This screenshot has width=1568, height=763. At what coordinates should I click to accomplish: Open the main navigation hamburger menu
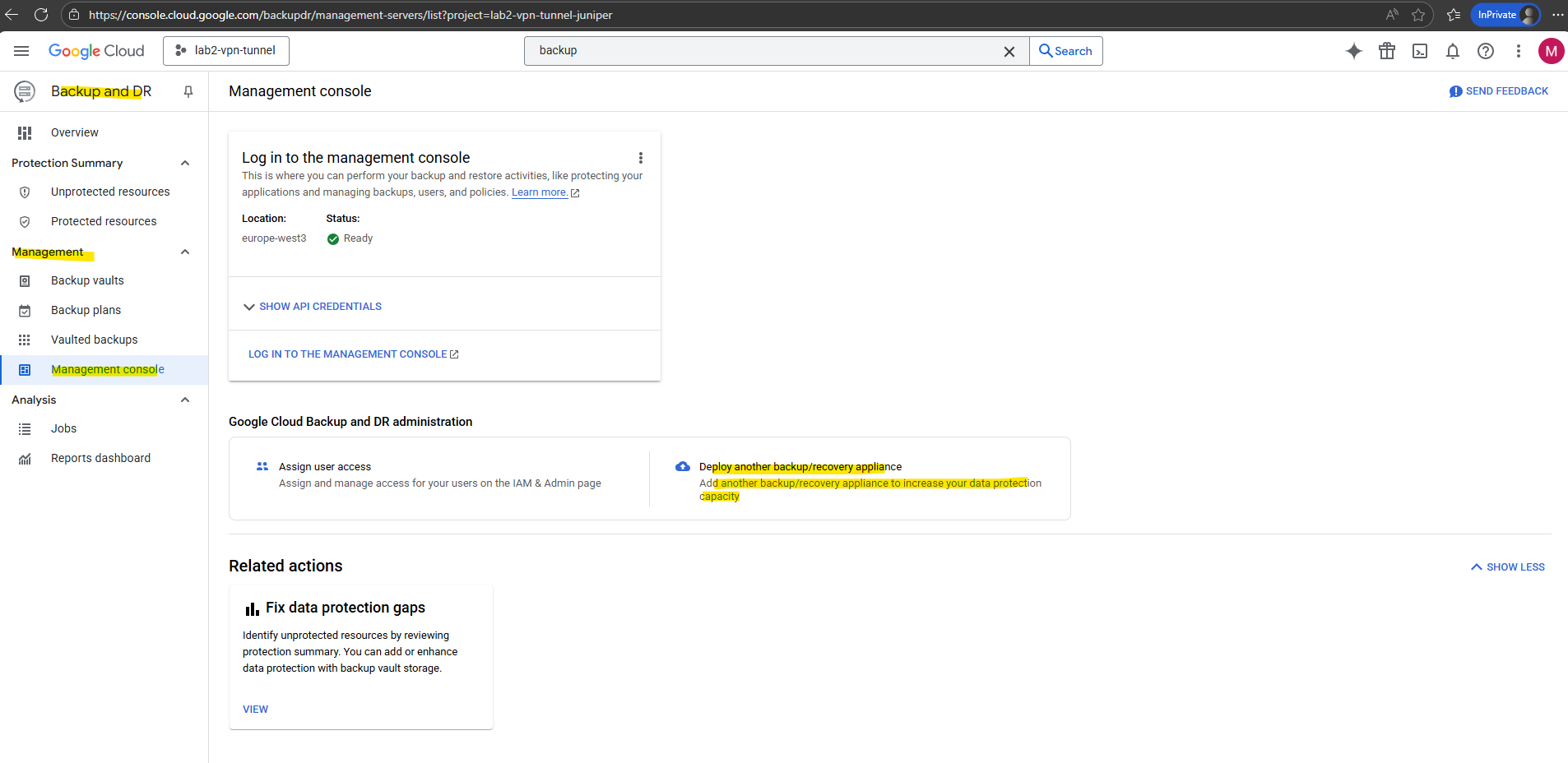pyautogui.click(x=21, y=51)
